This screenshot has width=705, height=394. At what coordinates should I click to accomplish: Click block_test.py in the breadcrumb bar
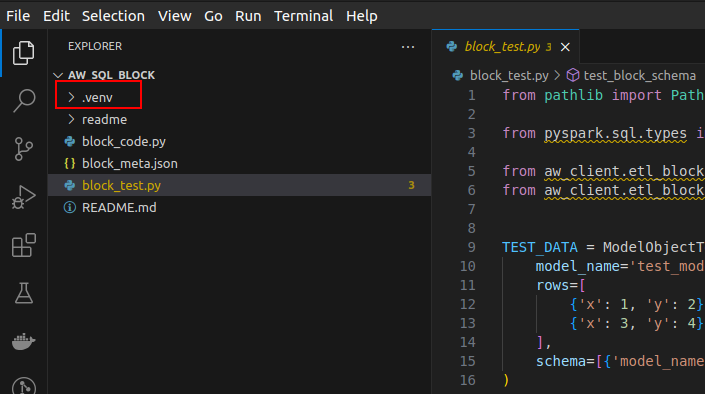509,76
